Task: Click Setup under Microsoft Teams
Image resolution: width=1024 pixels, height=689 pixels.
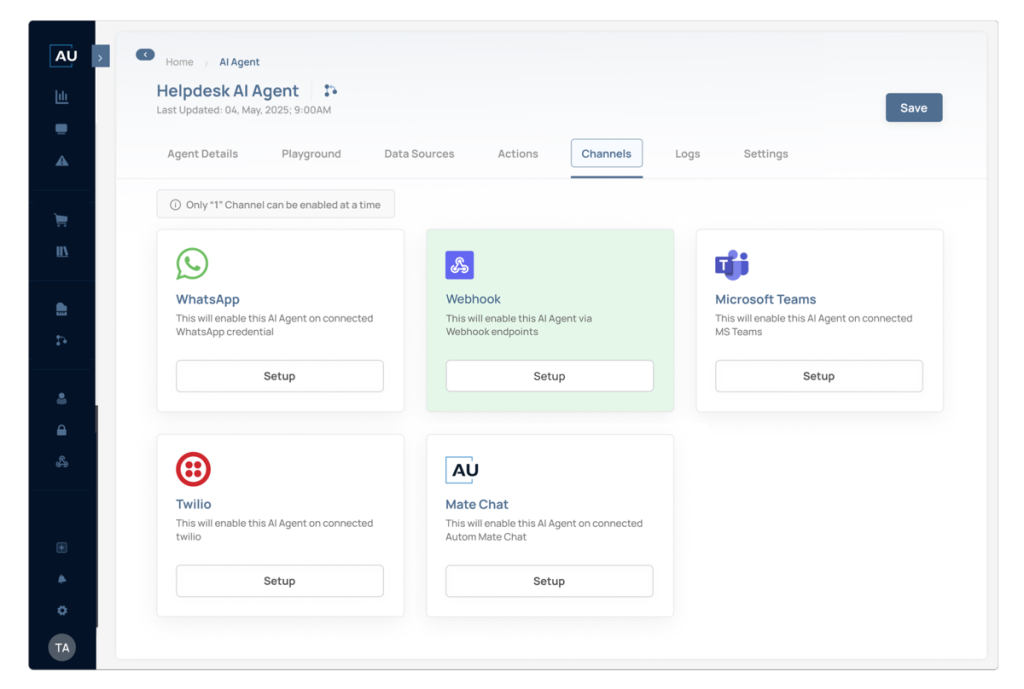Action: (818, 376)
